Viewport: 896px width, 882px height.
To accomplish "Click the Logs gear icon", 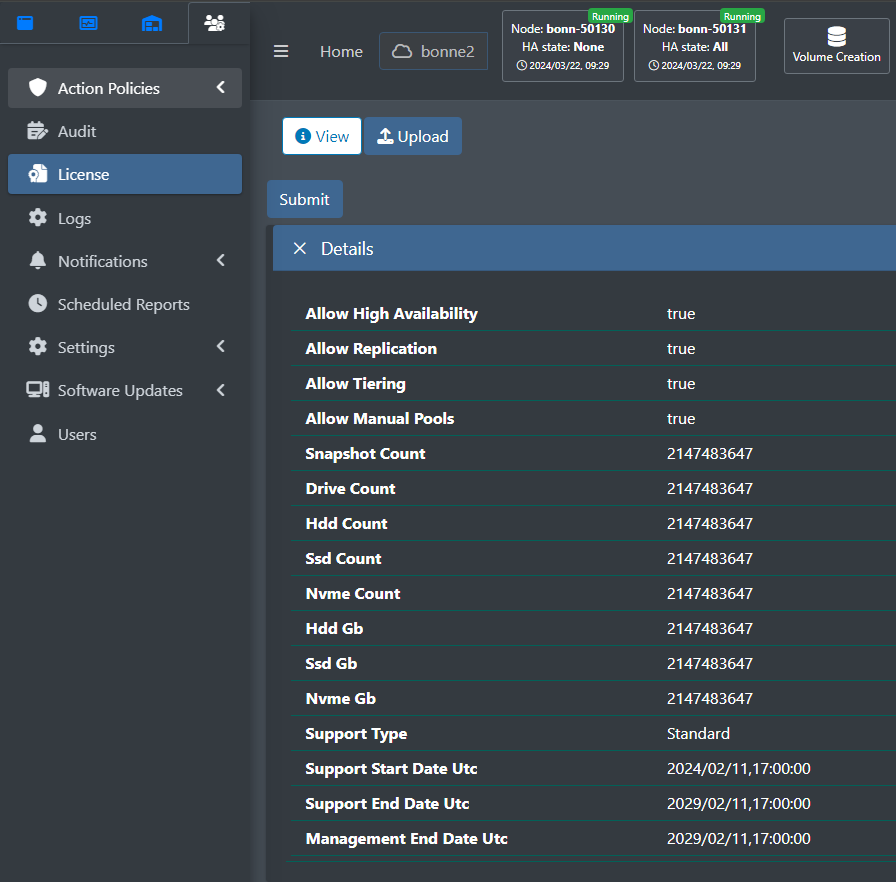I will pyautogui.click(x=38, y=218).
